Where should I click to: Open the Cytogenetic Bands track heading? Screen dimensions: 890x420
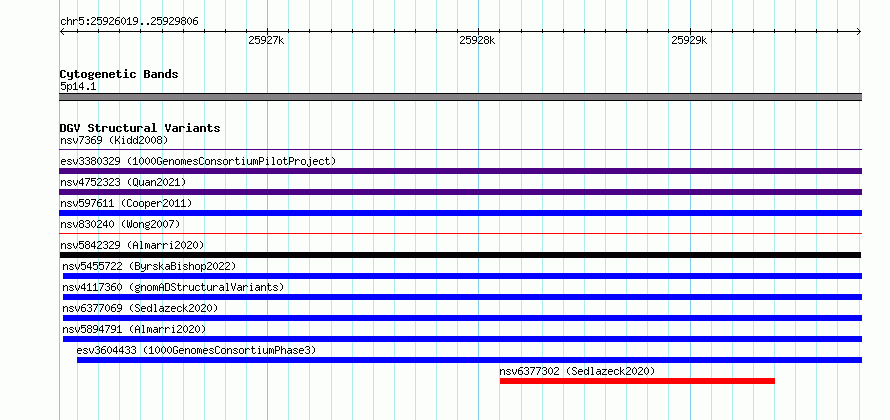coord(119,74)
